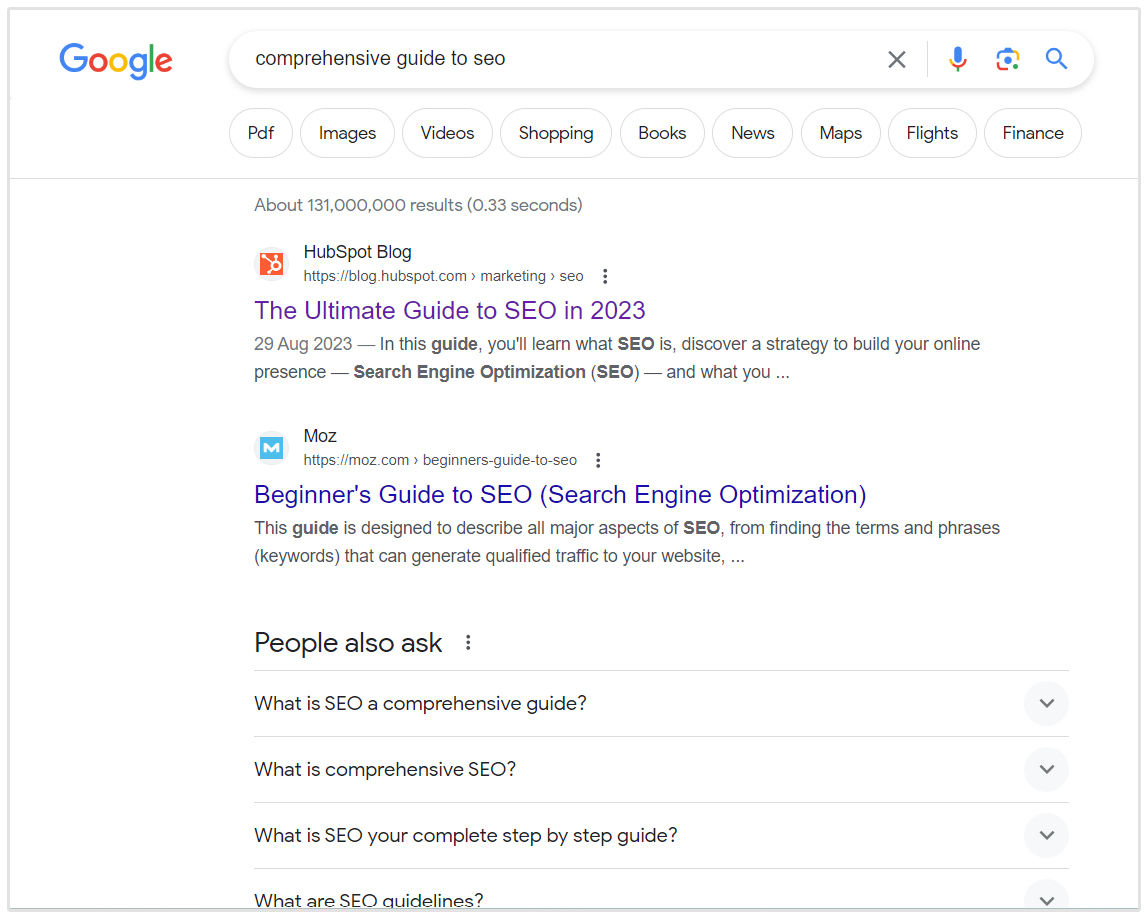Screen dimensions: 1148x919
Task: Click the HubSpot Blog favicon
Action: 271,263
